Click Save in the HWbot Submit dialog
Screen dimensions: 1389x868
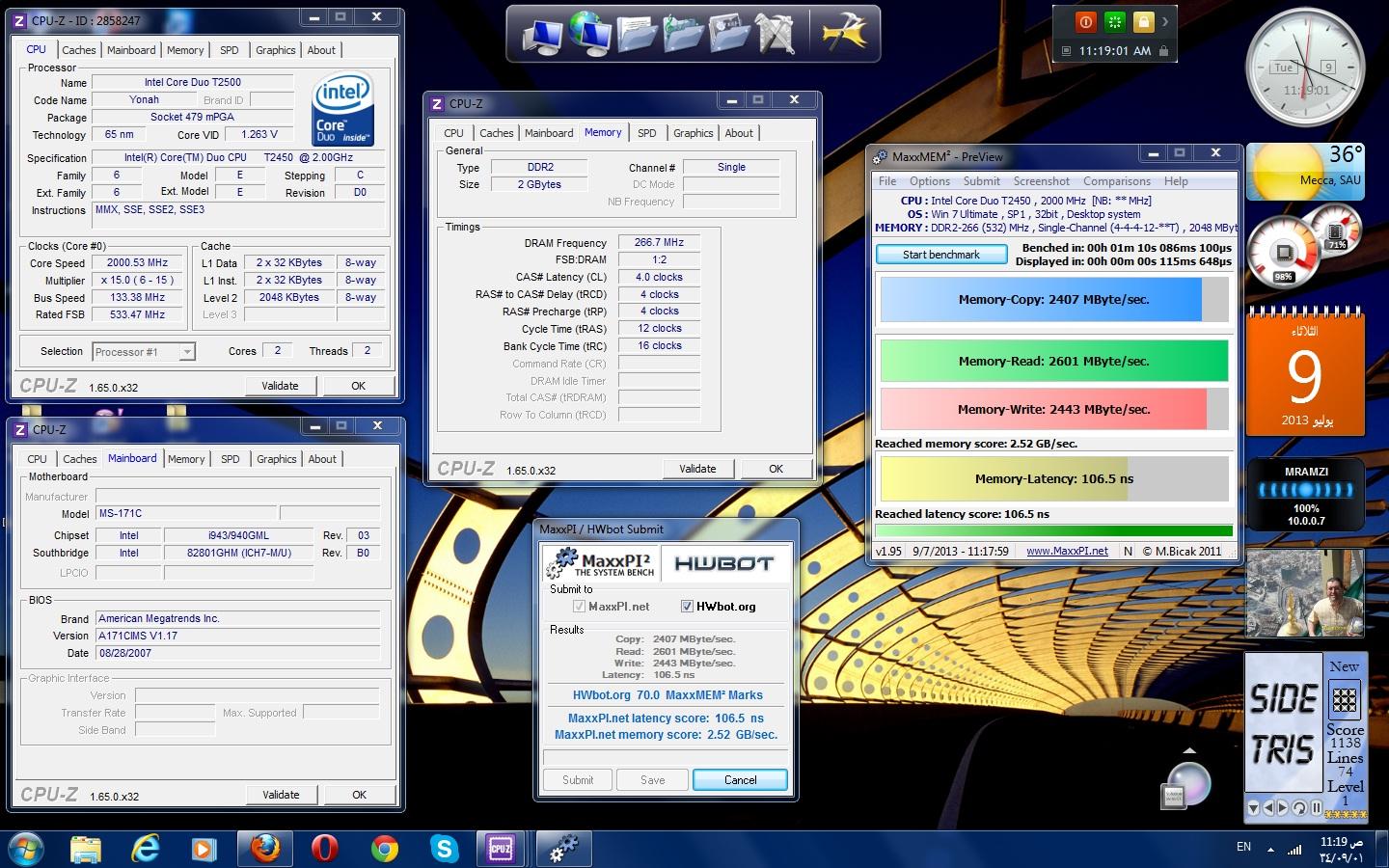tap(652, 780)
